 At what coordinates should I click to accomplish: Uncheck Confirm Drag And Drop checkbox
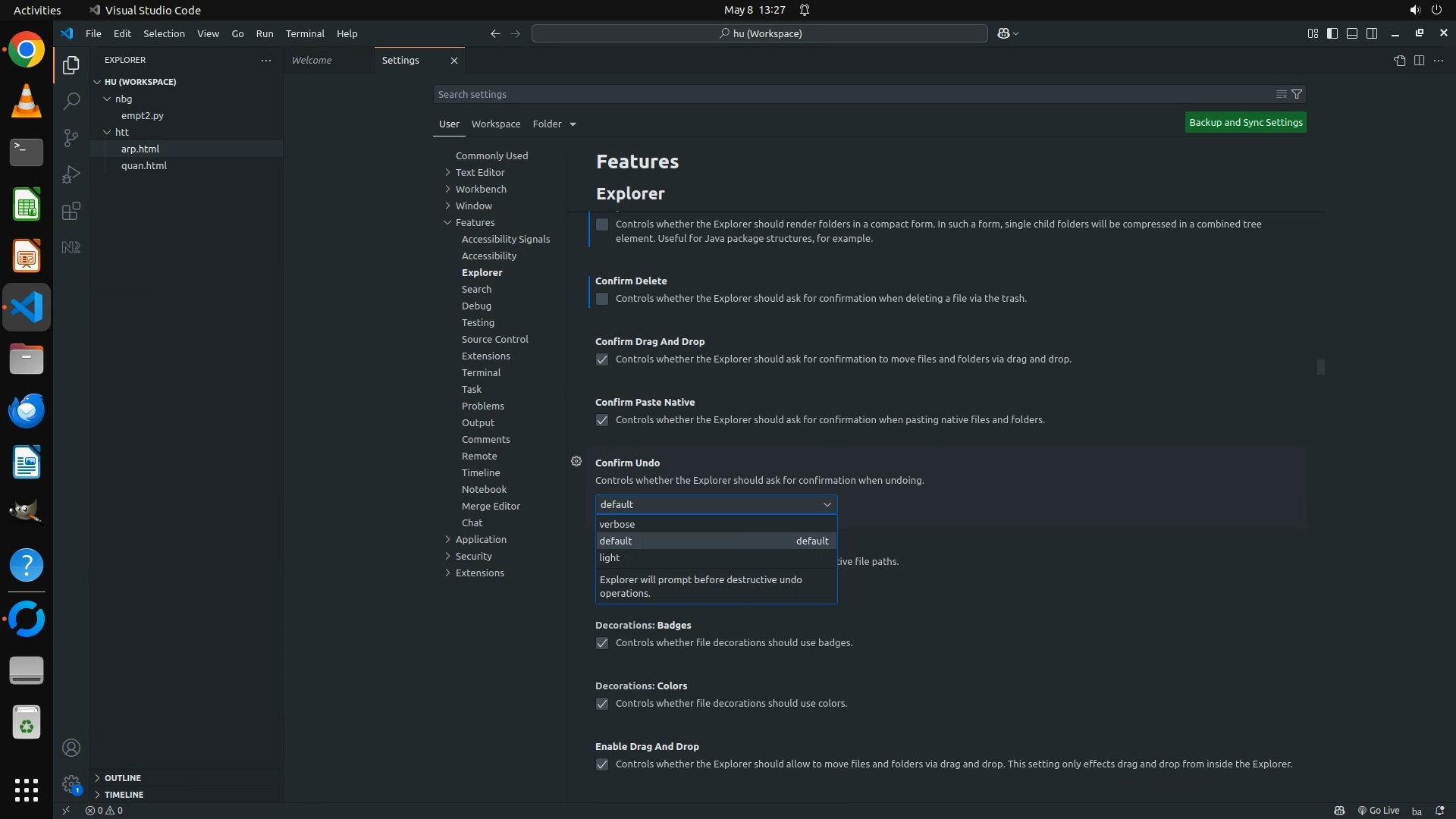click(602, 359)
